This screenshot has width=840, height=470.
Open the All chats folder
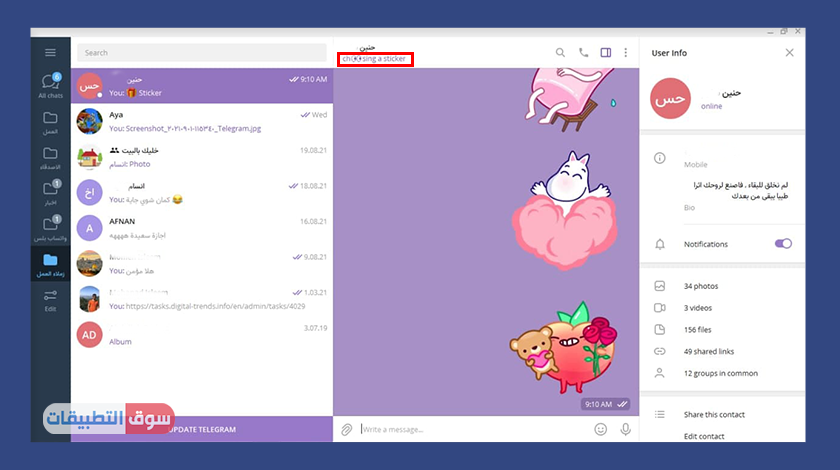pos(50,86)
